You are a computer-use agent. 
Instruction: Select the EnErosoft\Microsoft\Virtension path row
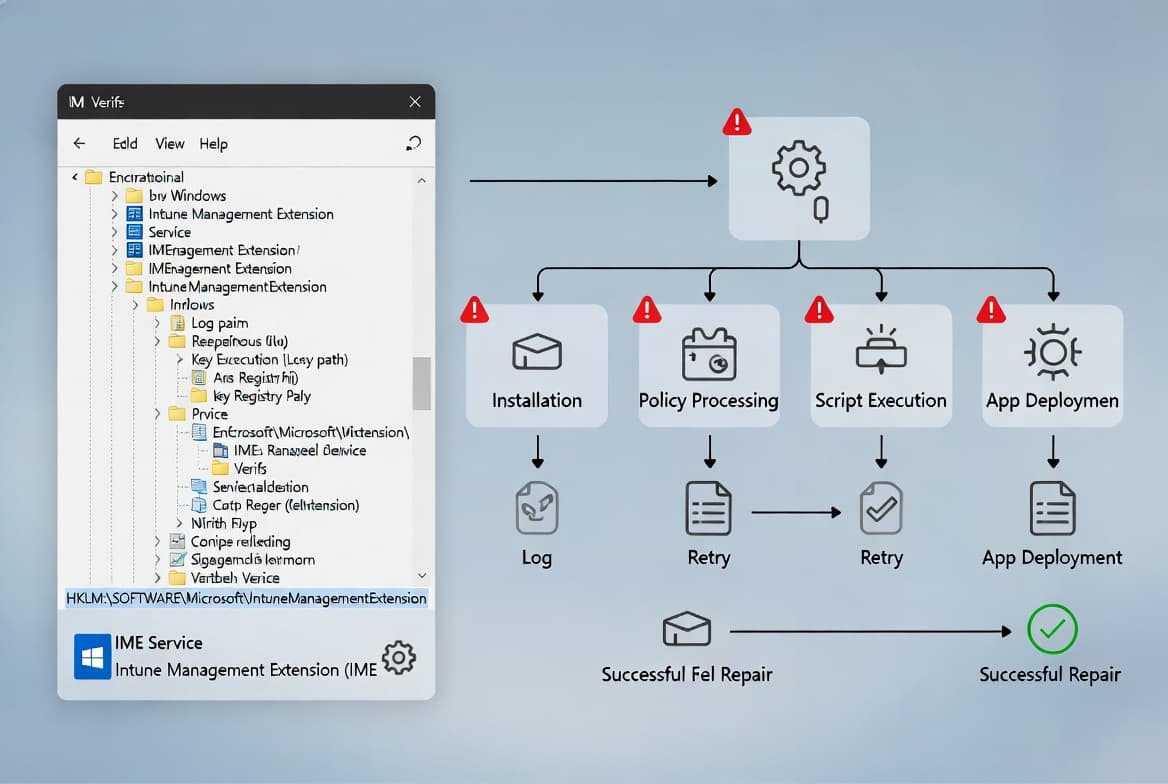click(x=300, y=432)
